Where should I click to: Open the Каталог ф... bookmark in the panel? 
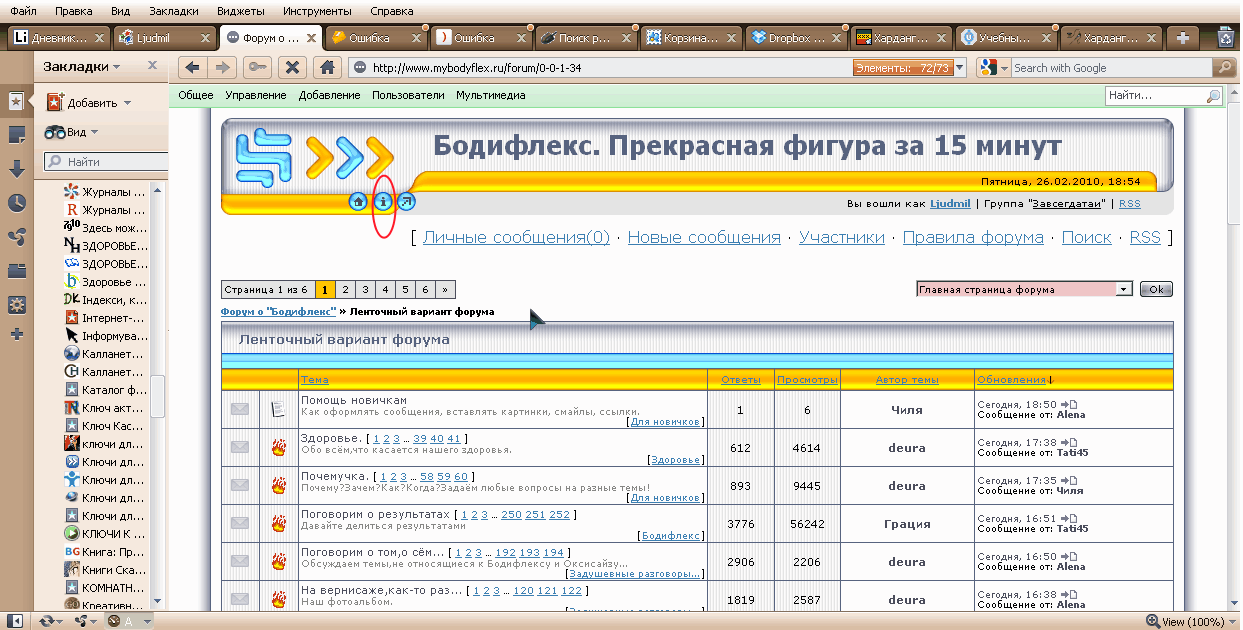[x=105, y=390]
